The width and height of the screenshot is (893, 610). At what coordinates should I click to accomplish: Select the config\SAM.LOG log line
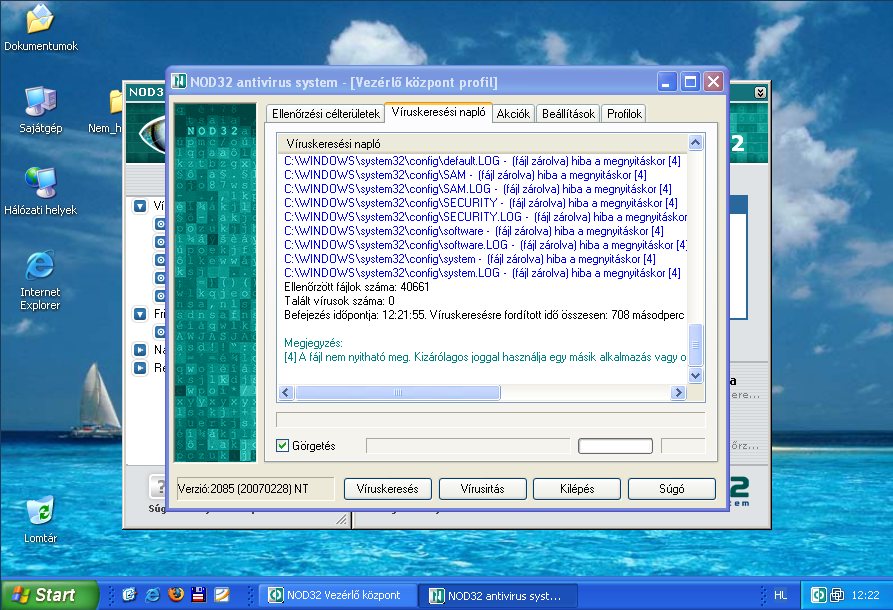pyautogui.click(x=478, y=189)
